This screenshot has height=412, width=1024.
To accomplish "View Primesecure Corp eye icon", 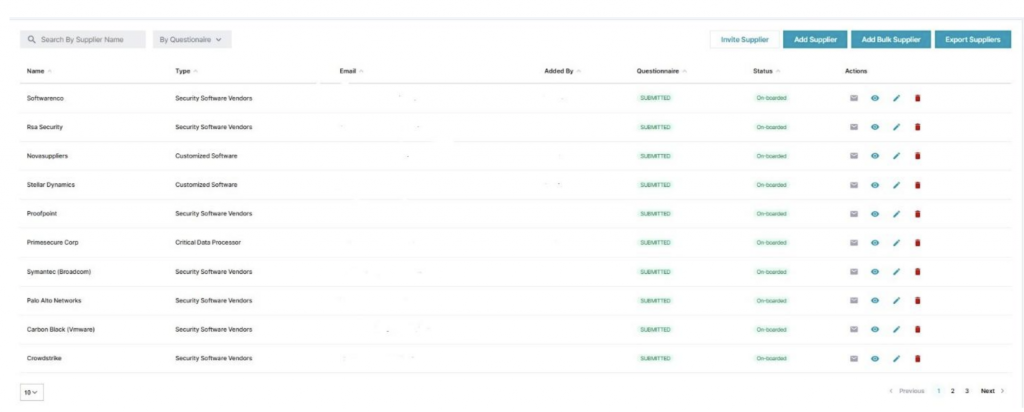I will click(875, 242).
